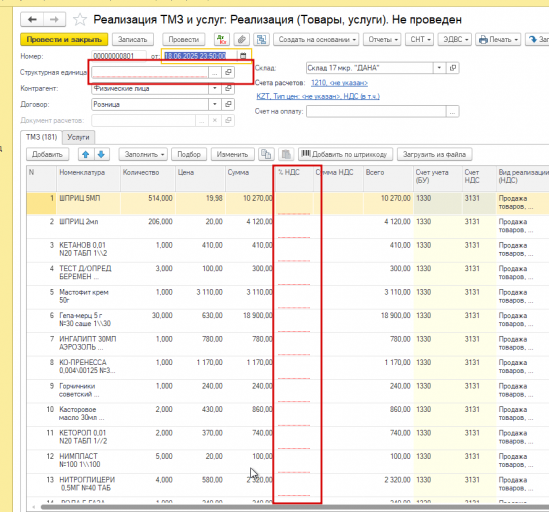Move row up with blue up arrow
The image size is (549, 512).
click(x=86, y=154)
